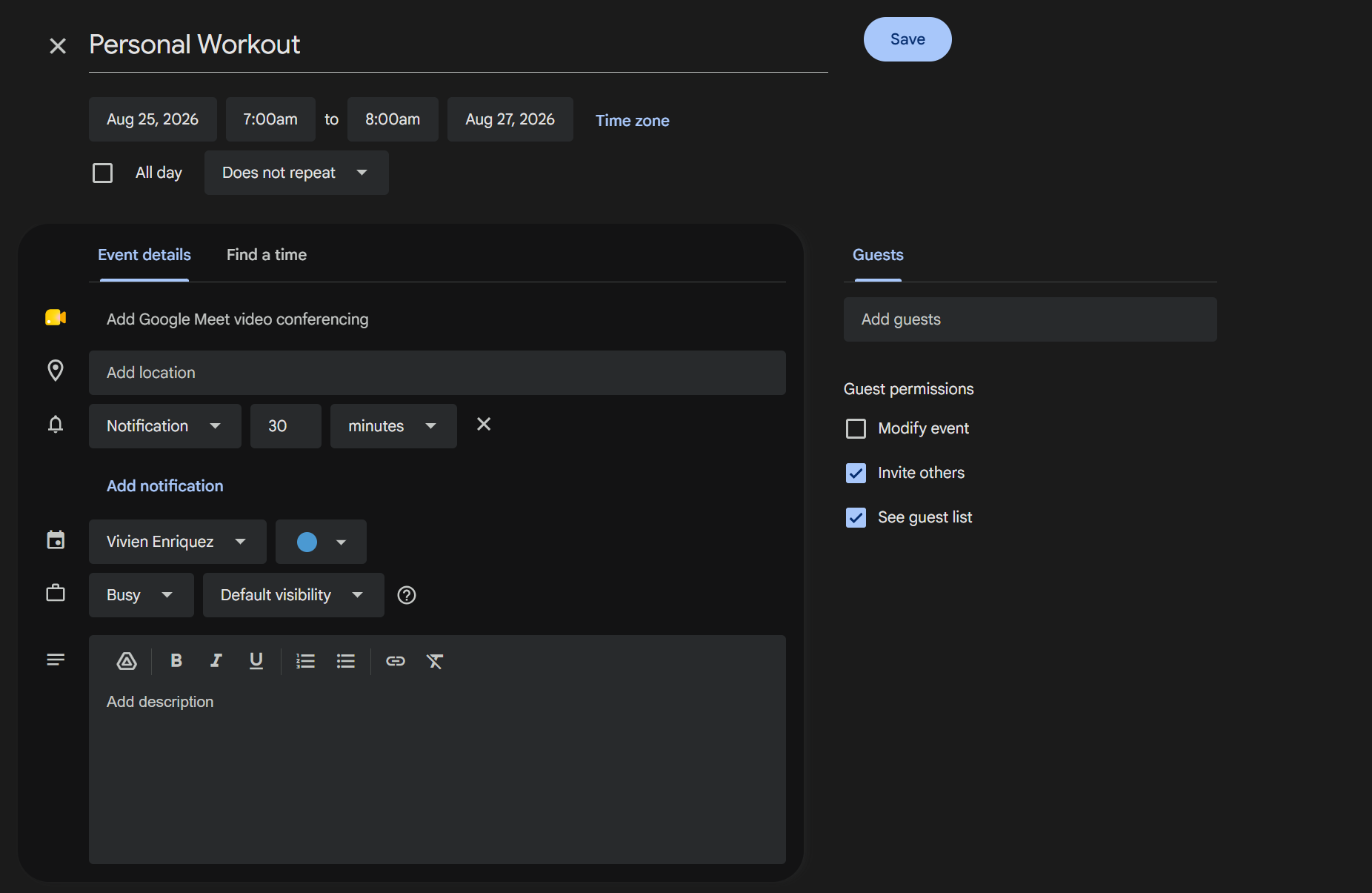
Task: Switch to the Find a time tab
Action: pyautogui.click(x=267, y=255)
